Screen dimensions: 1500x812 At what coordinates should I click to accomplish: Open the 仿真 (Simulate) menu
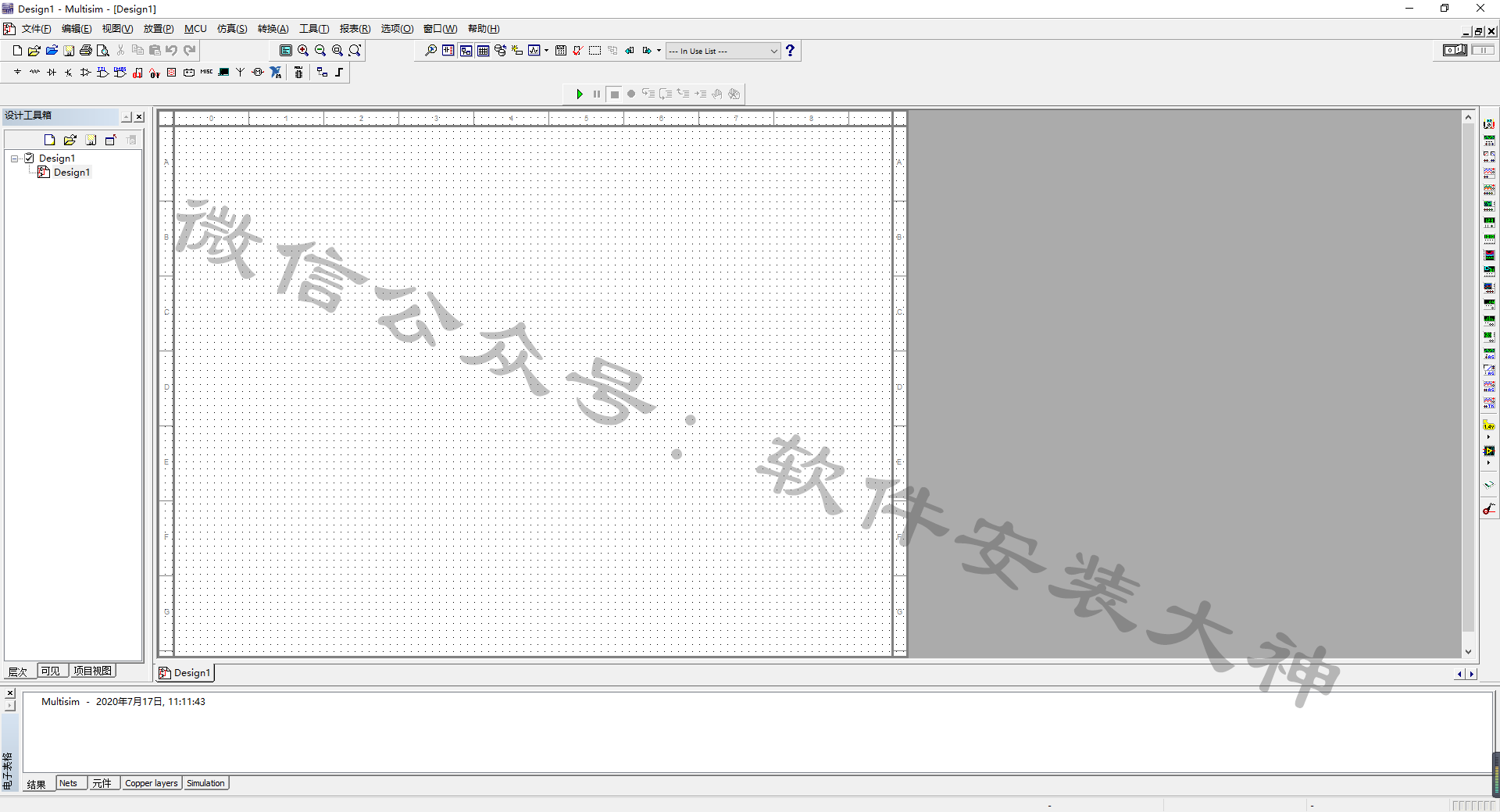(x=232, y=29)
